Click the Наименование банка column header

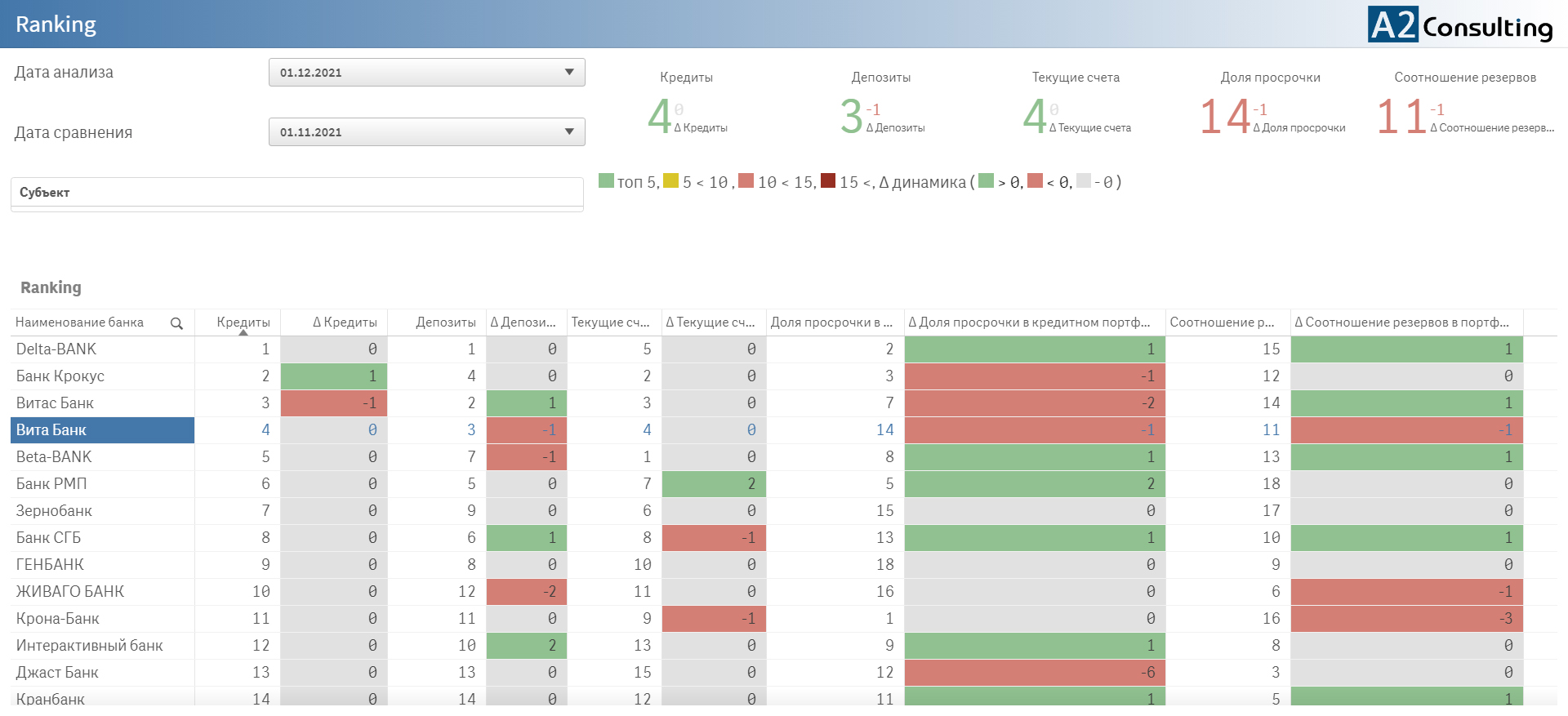click(x=80, y=322)
